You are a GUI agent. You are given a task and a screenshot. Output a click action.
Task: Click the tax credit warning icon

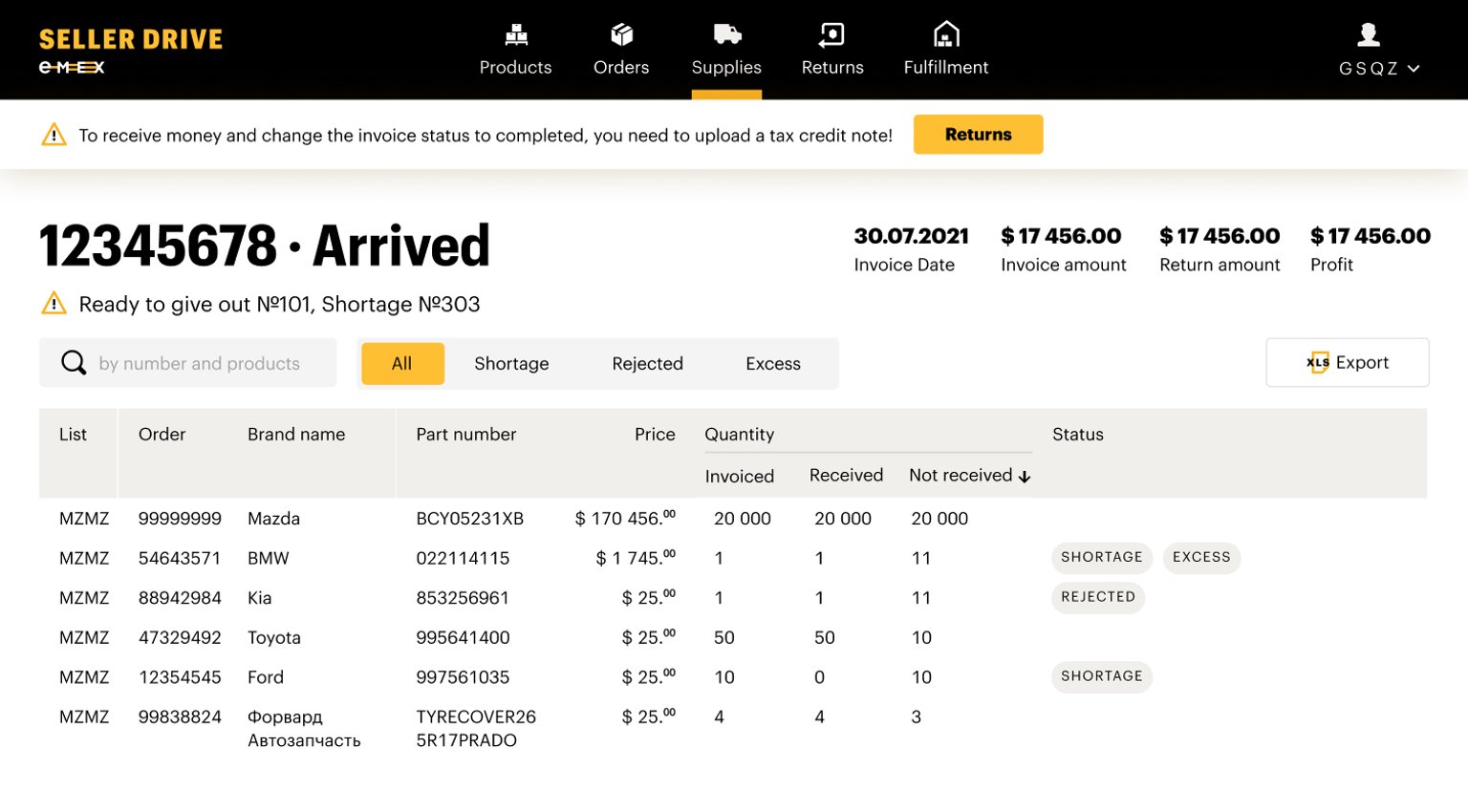click(54, 135)
